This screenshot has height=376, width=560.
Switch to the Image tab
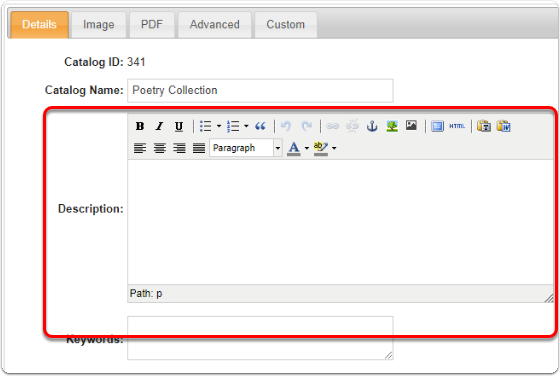99,25
